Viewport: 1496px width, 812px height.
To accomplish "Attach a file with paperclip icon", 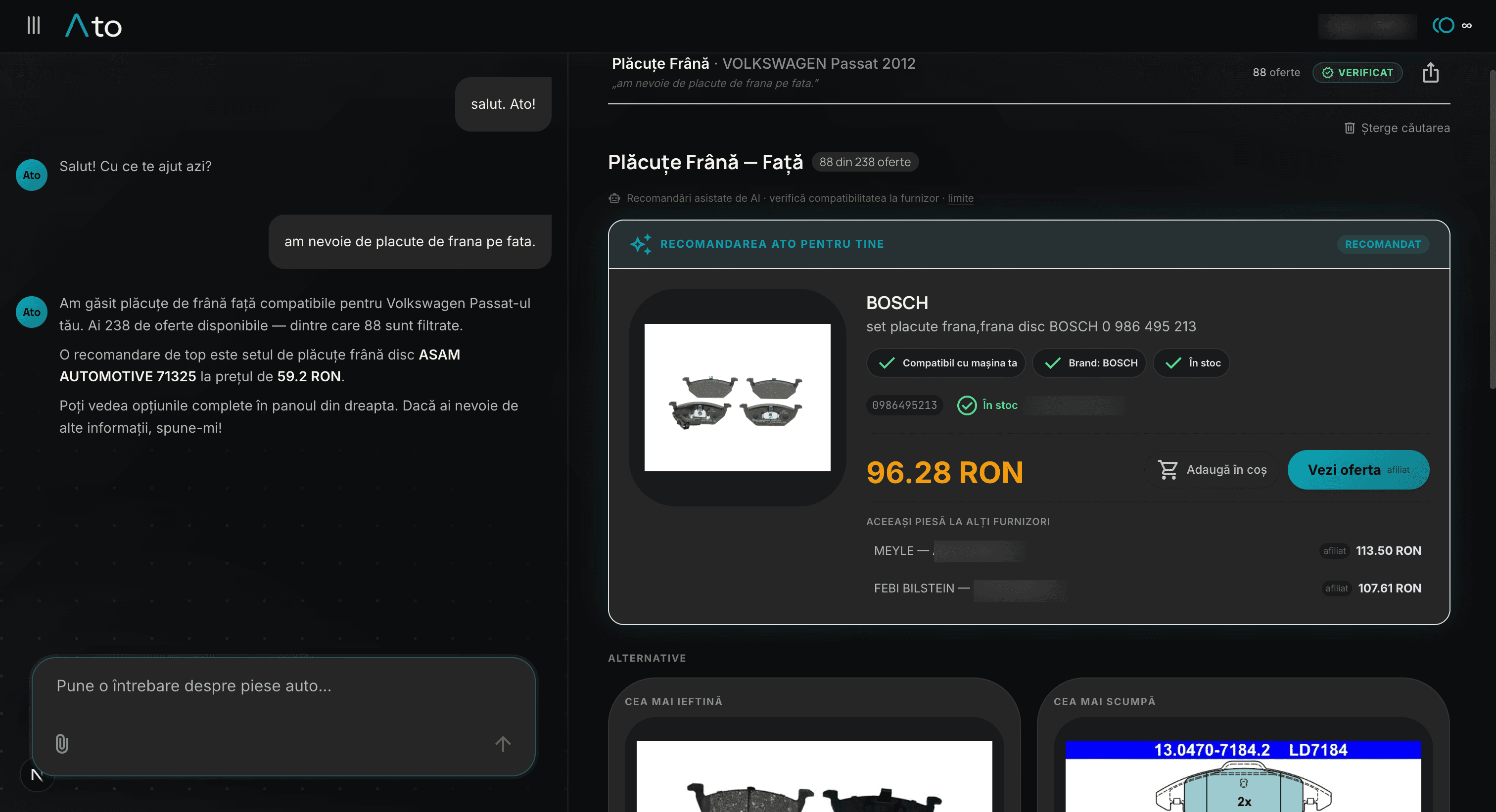I will [x=62, y=744].
